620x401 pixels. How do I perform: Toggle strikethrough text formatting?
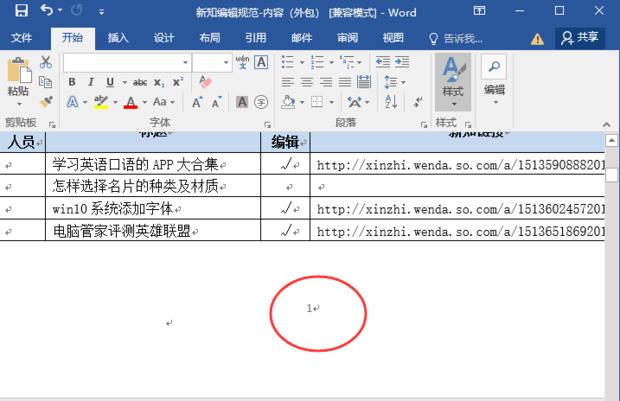pos(140,82)
